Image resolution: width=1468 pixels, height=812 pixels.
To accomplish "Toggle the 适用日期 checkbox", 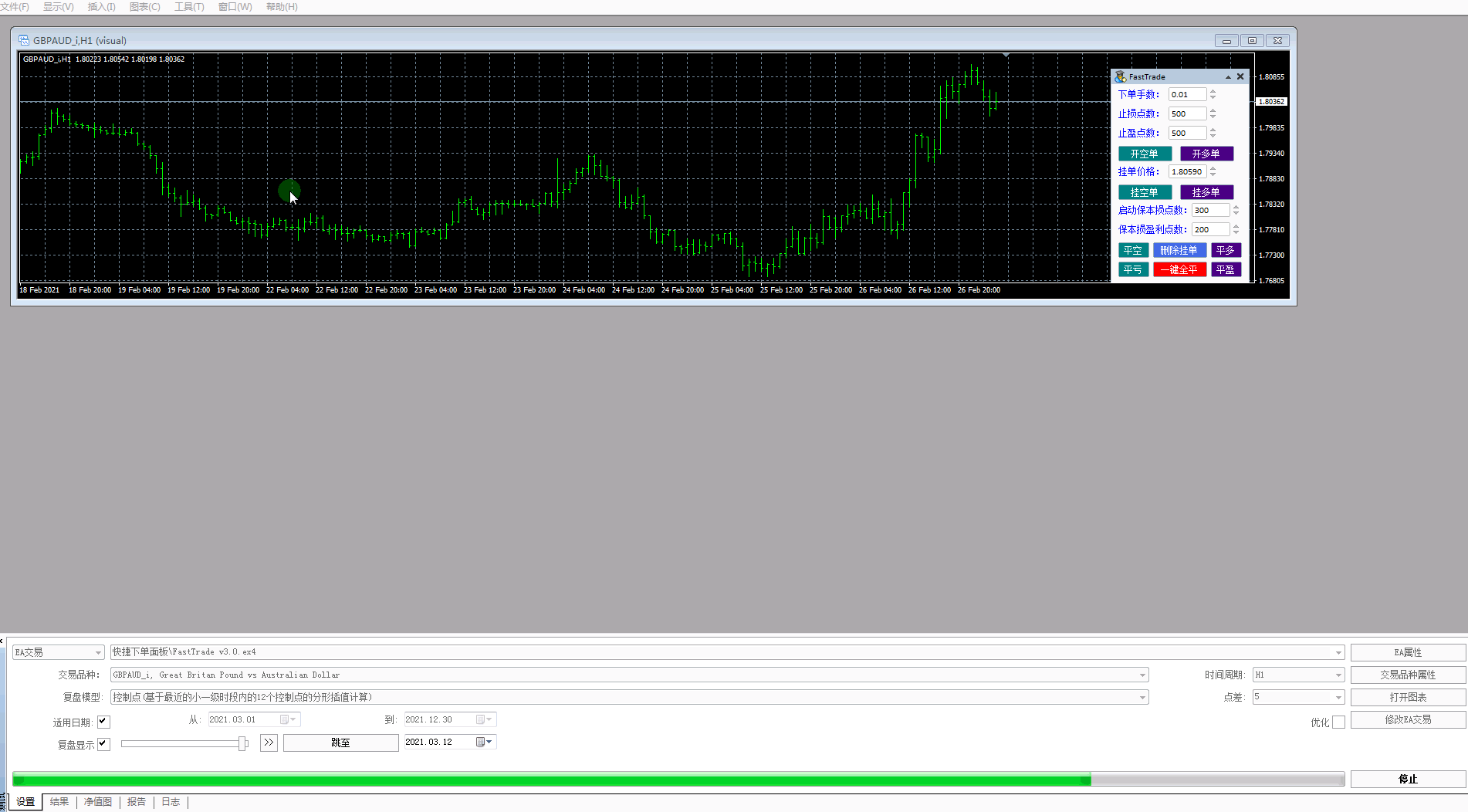I will pos(103,722).
